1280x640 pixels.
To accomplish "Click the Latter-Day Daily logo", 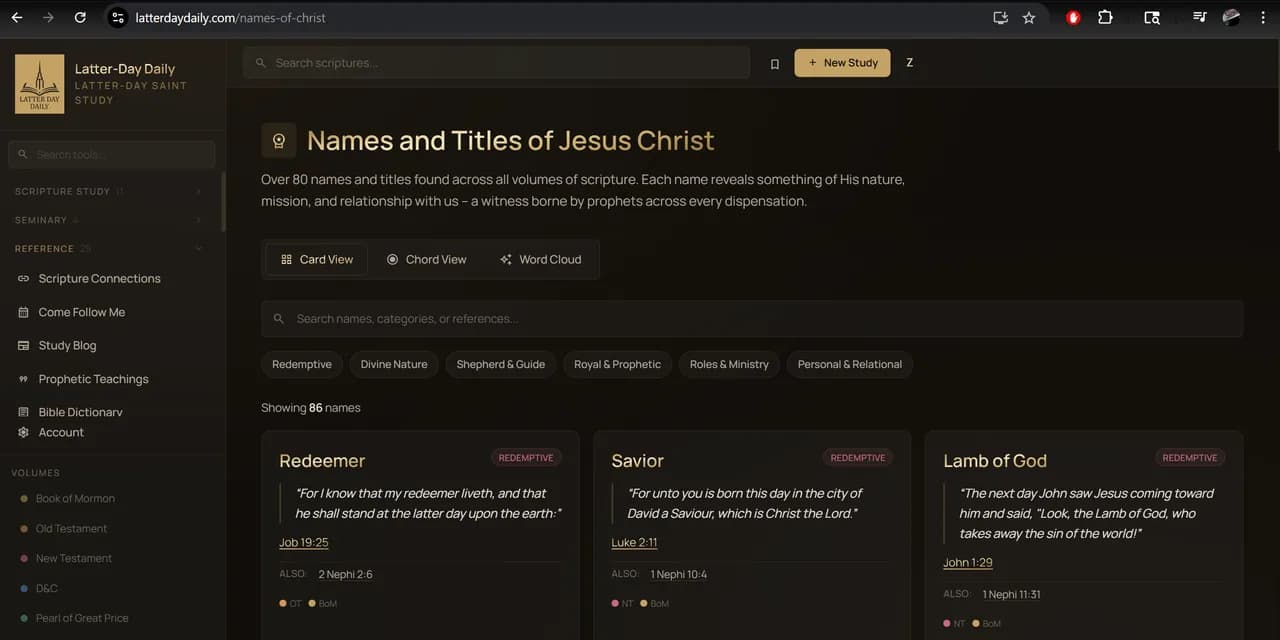I will coord(40,84).
